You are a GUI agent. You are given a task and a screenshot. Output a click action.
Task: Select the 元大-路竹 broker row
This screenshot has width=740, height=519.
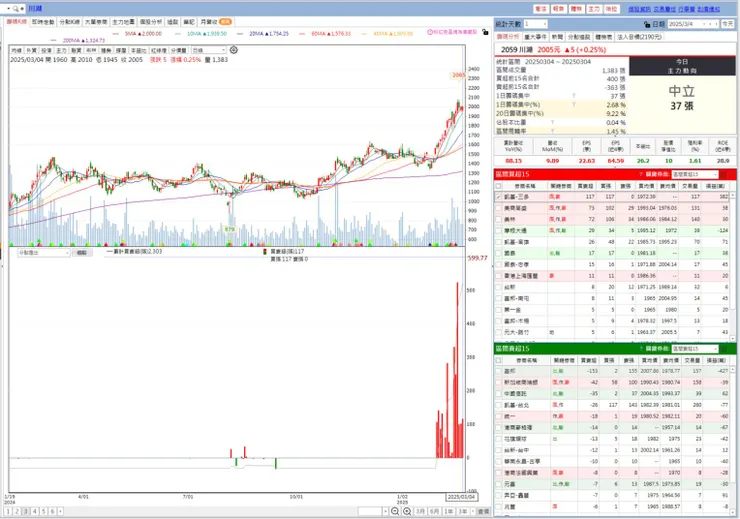(613, 333)
